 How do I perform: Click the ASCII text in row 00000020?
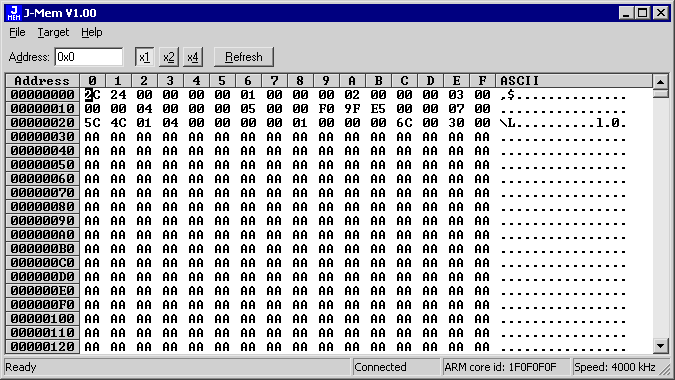[563, 123]
